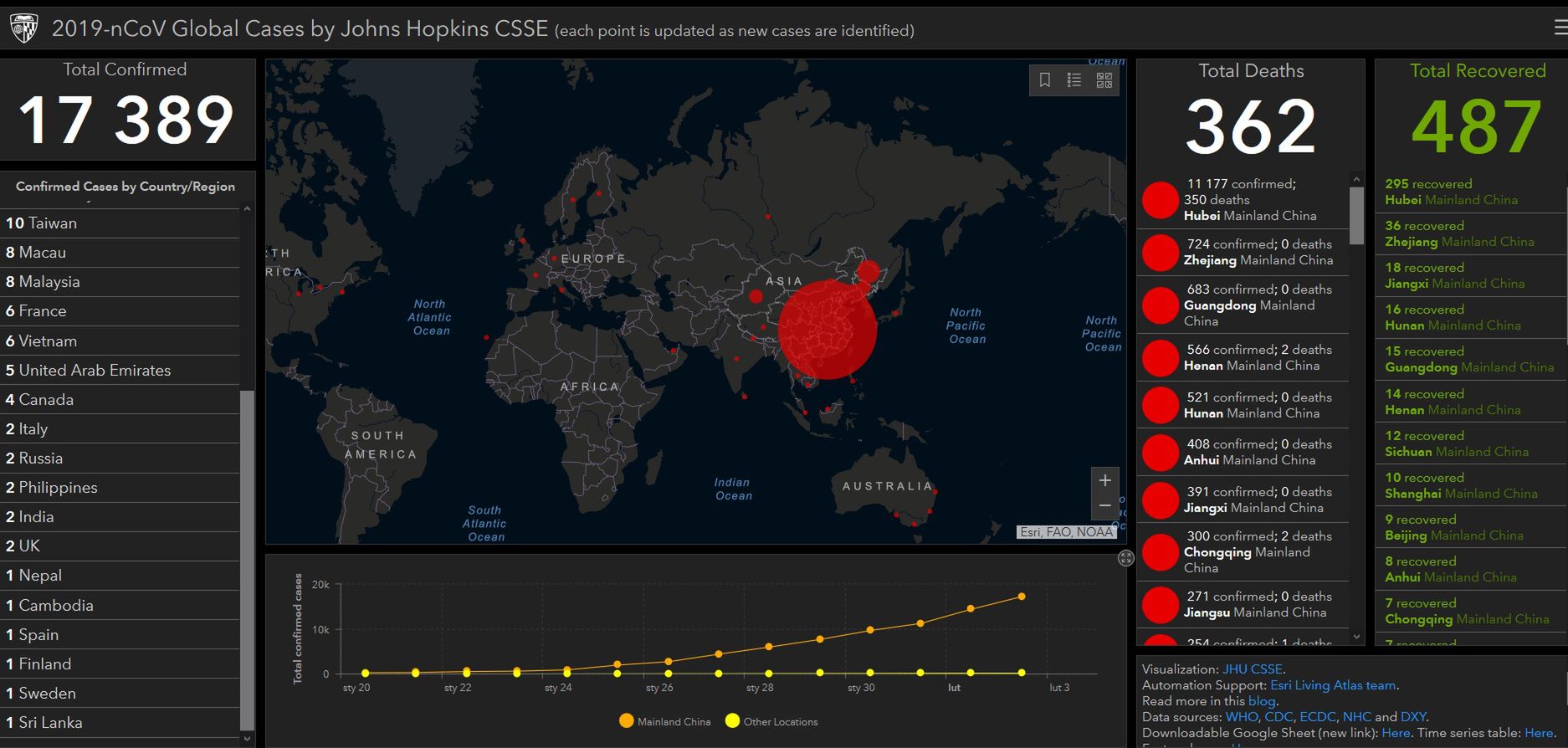Click '9 recovered Beijing' entry
This screenshot has width=1568, height=748.
(x=1471, y=527)
